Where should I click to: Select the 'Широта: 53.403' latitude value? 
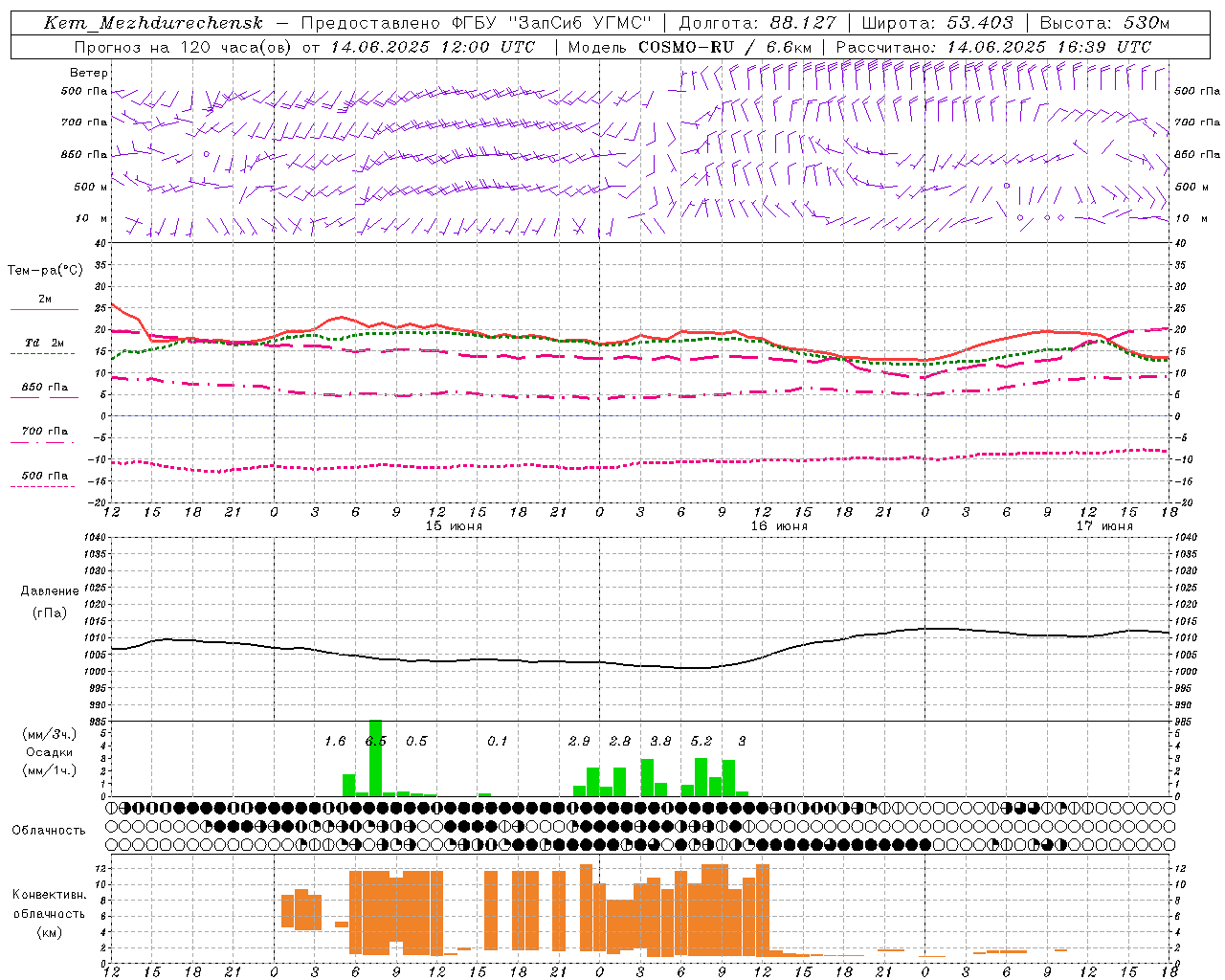click(x=938, y=23)
